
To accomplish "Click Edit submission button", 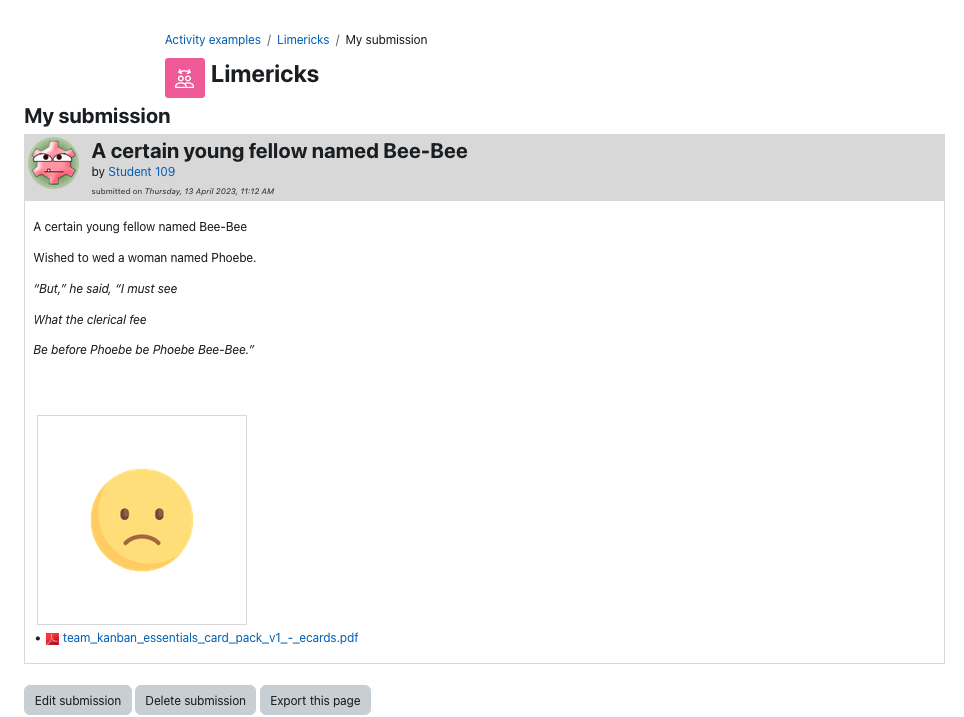I will 78,700.
